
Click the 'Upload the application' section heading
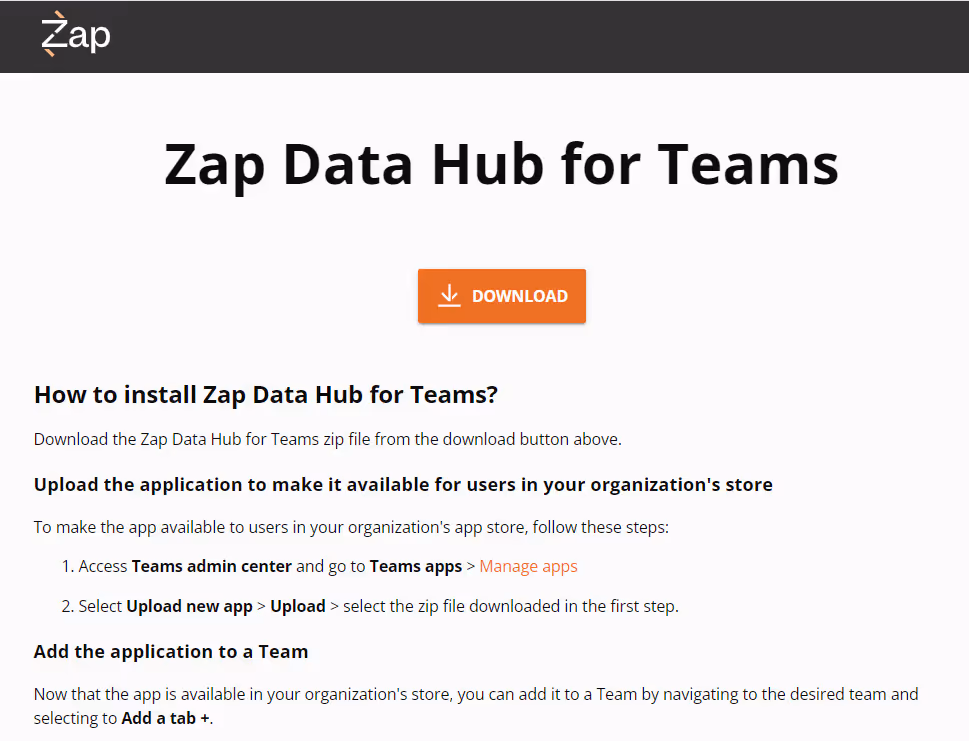403,484
